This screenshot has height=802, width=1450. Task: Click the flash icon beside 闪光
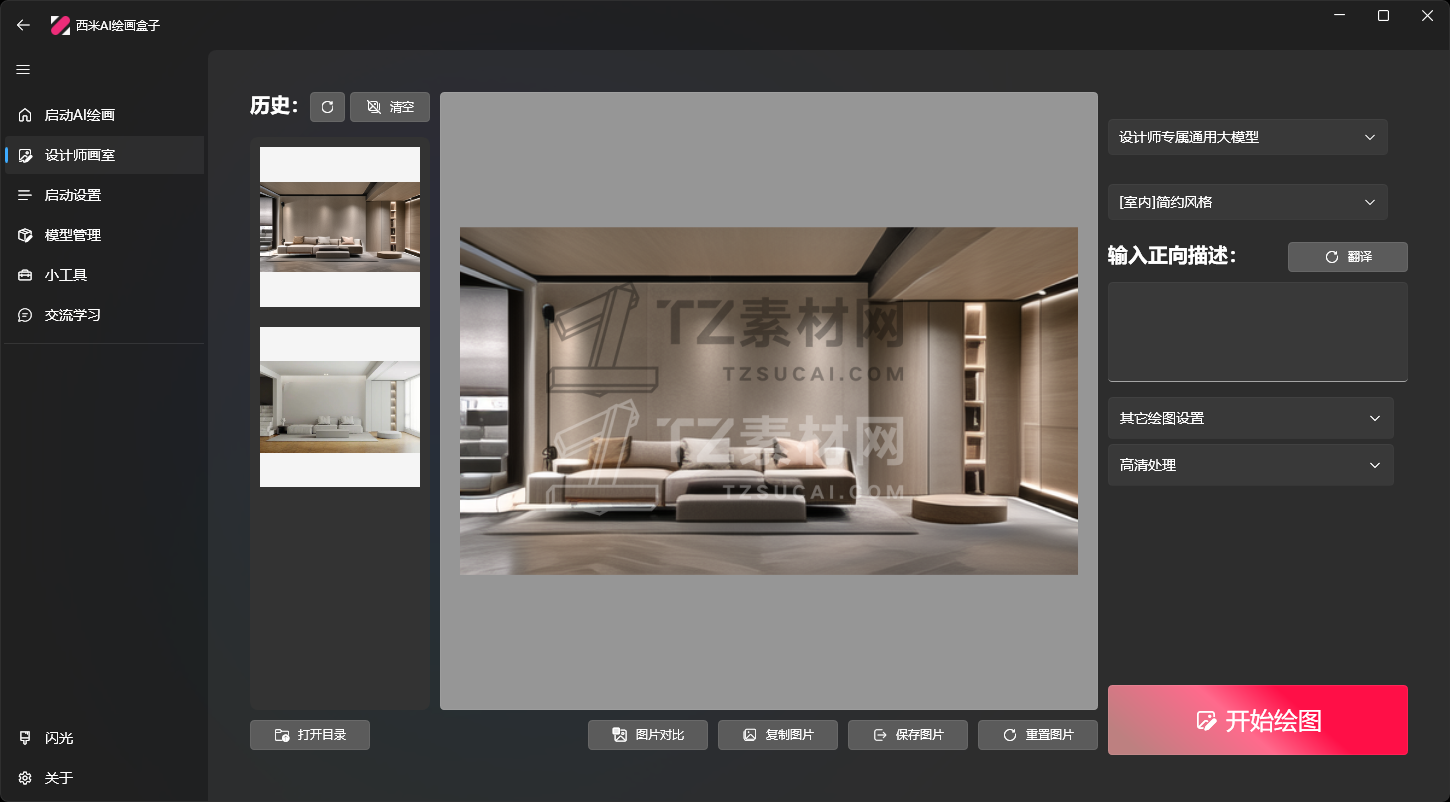tap(25, 738)
